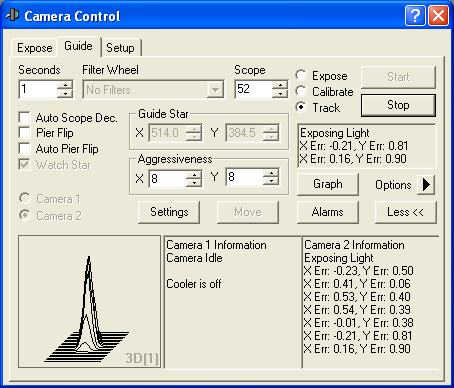Click the Options arrow icon button
The width and height of the screenshot is (454, 388).
(426, 184)
